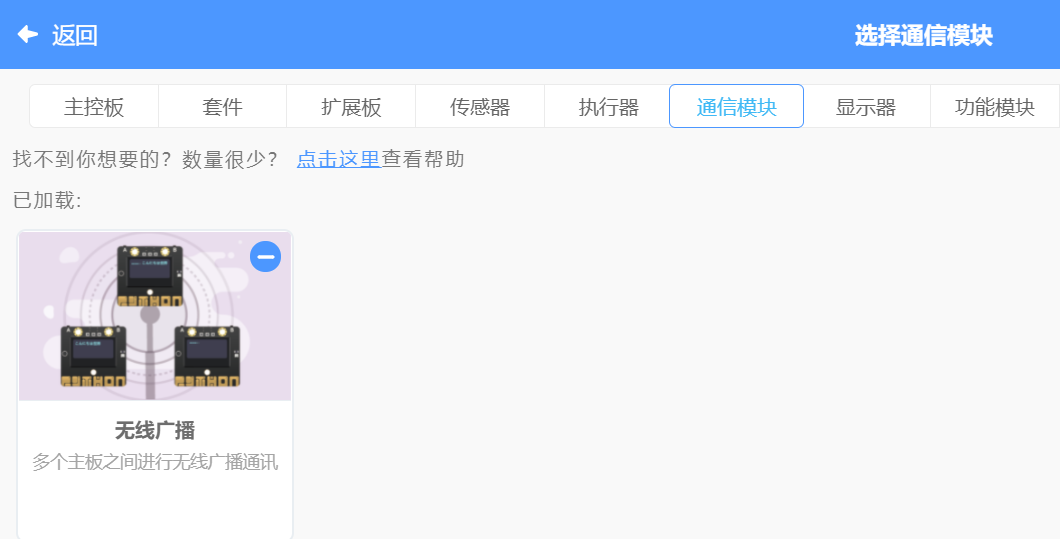Click the 已加载: label
The width and height of the screenshot is (1060, 539).
click(47, 200)
